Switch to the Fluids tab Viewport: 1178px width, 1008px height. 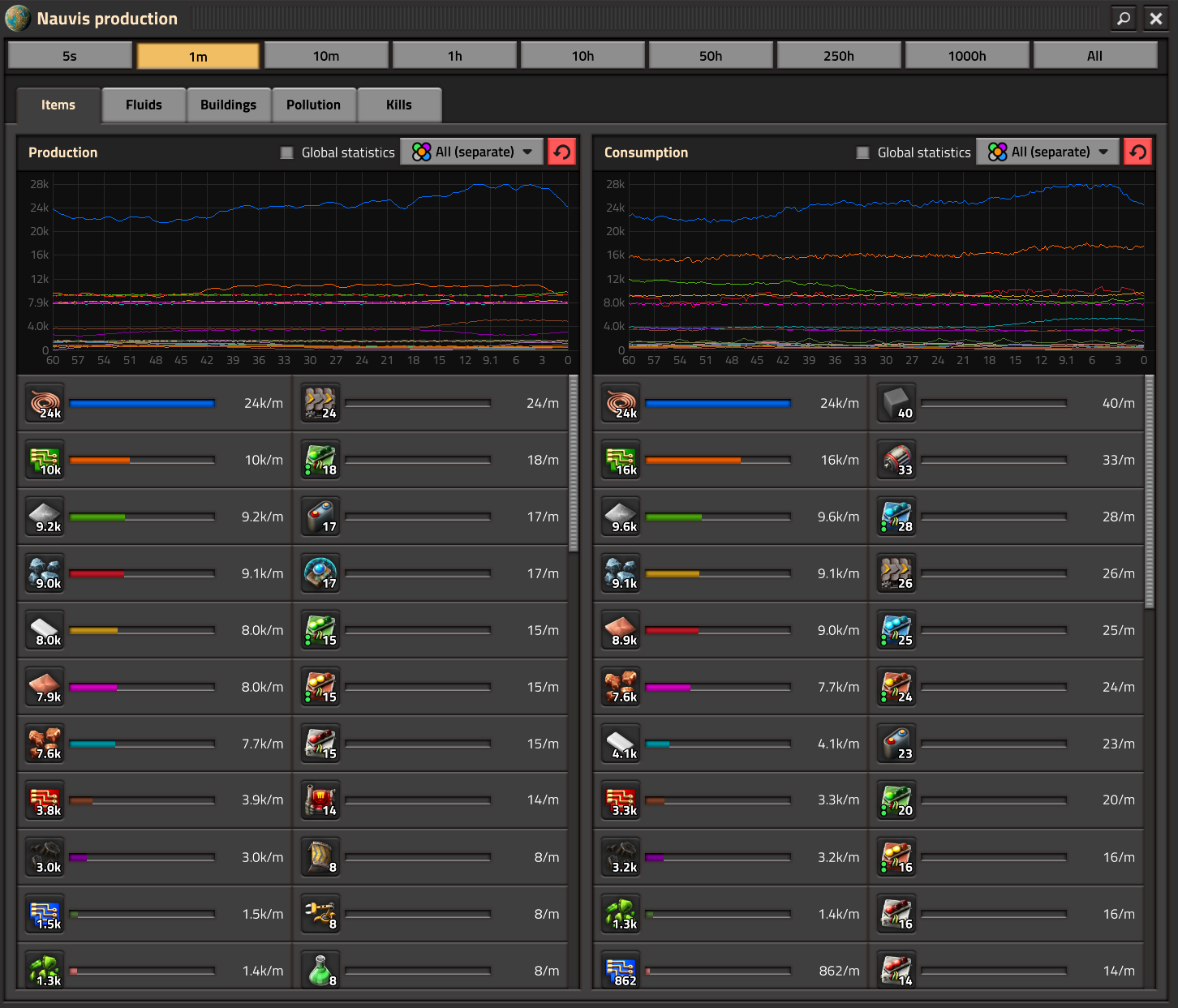click(x=144, y=105)
